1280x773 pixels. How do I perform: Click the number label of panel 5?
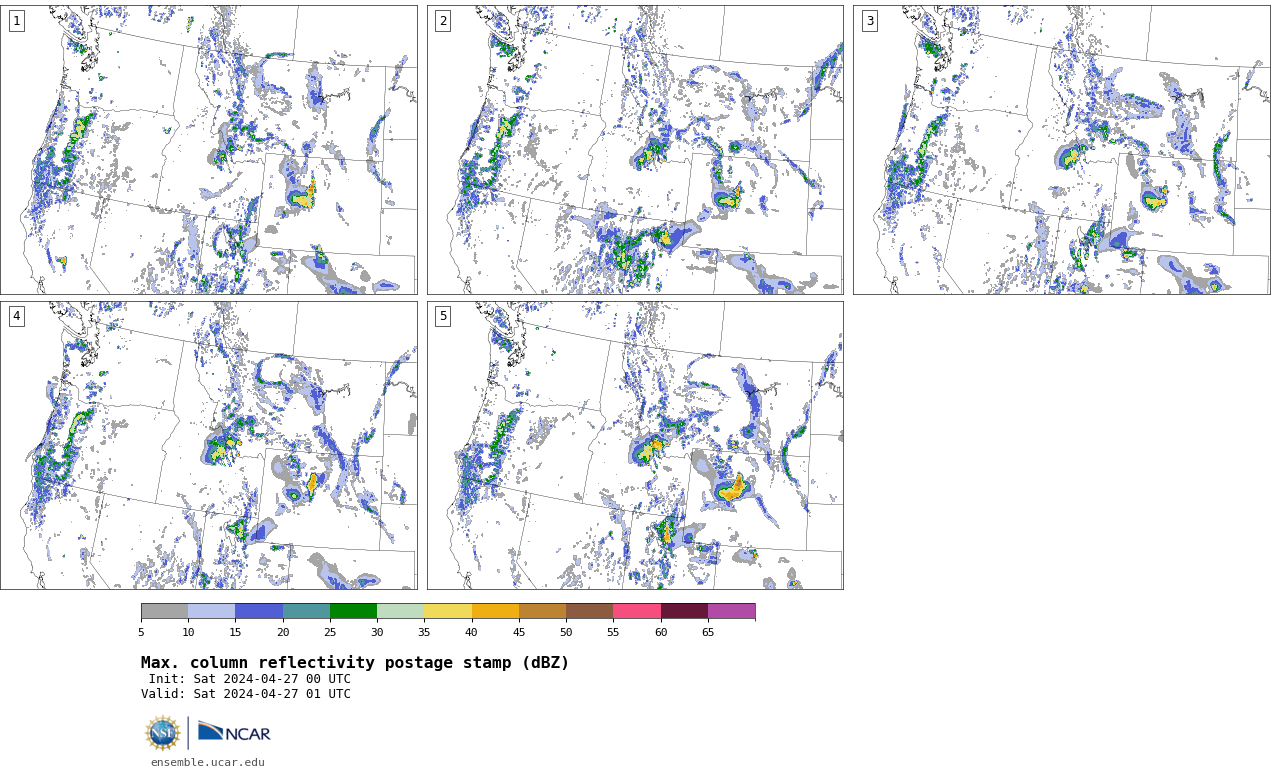tap(443, 316)
